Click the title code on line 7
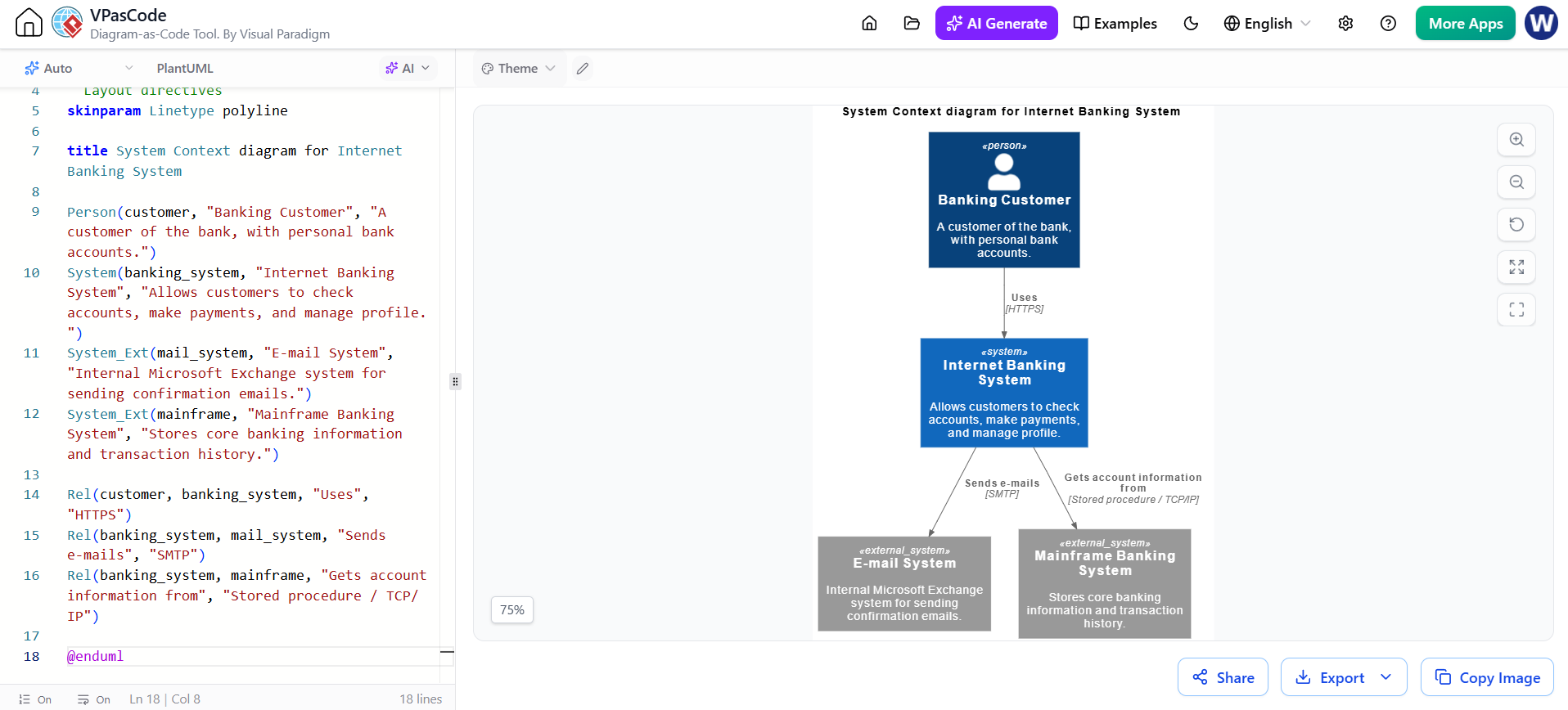Image resolution: width=1568 pixels, height=710 pixels. click(x=235, y=160)
